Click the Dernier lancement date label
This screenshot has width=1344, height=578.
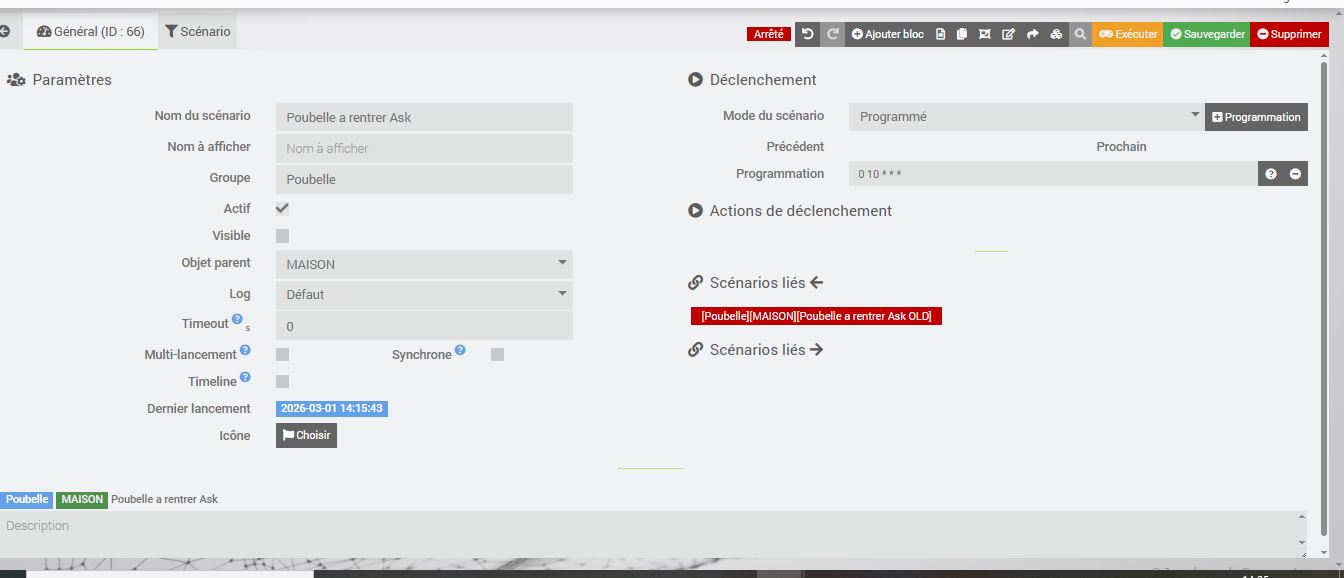[333, 408]
